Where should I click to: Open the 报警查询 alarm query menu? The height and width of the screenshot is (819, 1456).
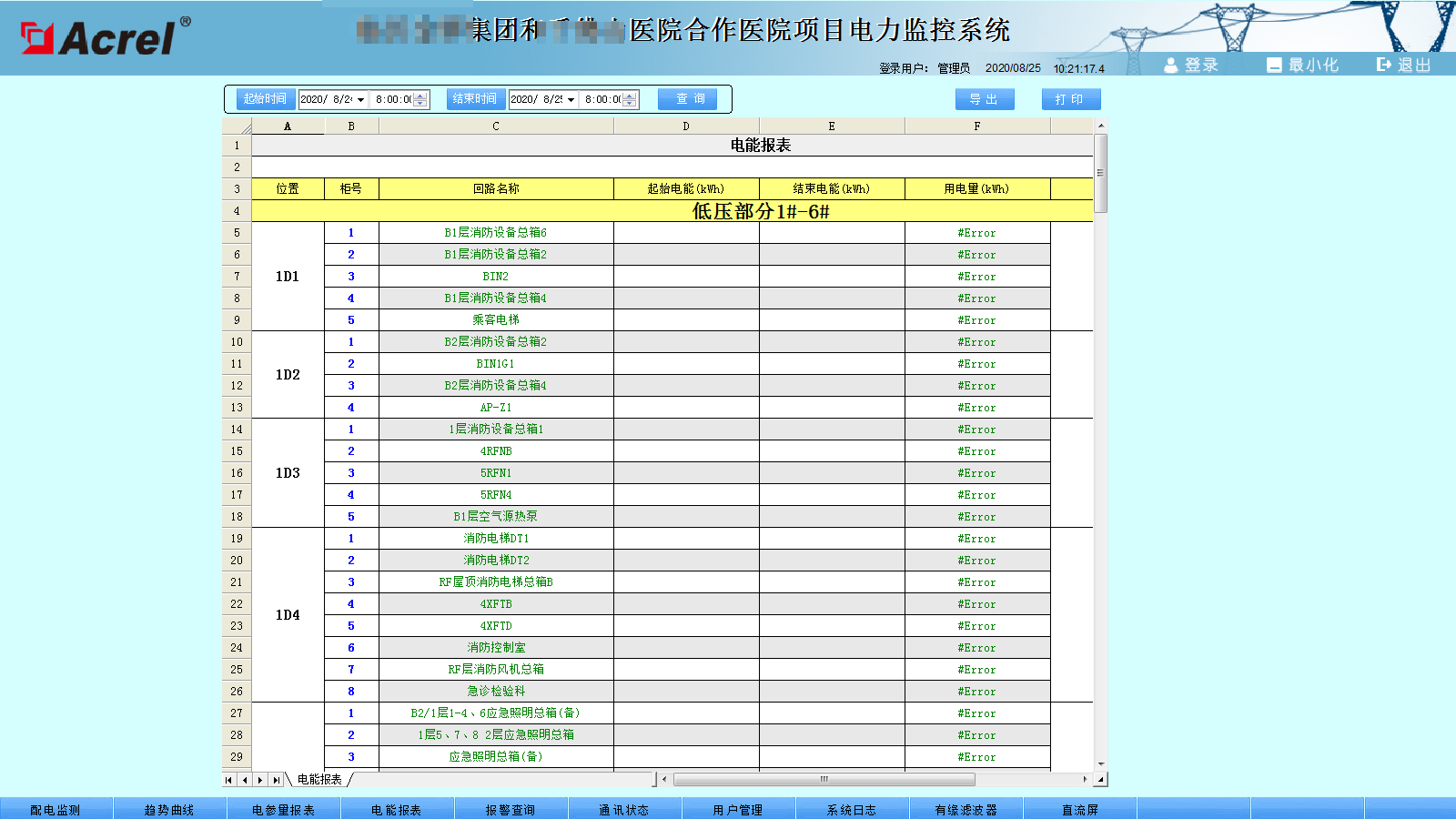click(511, 809)
